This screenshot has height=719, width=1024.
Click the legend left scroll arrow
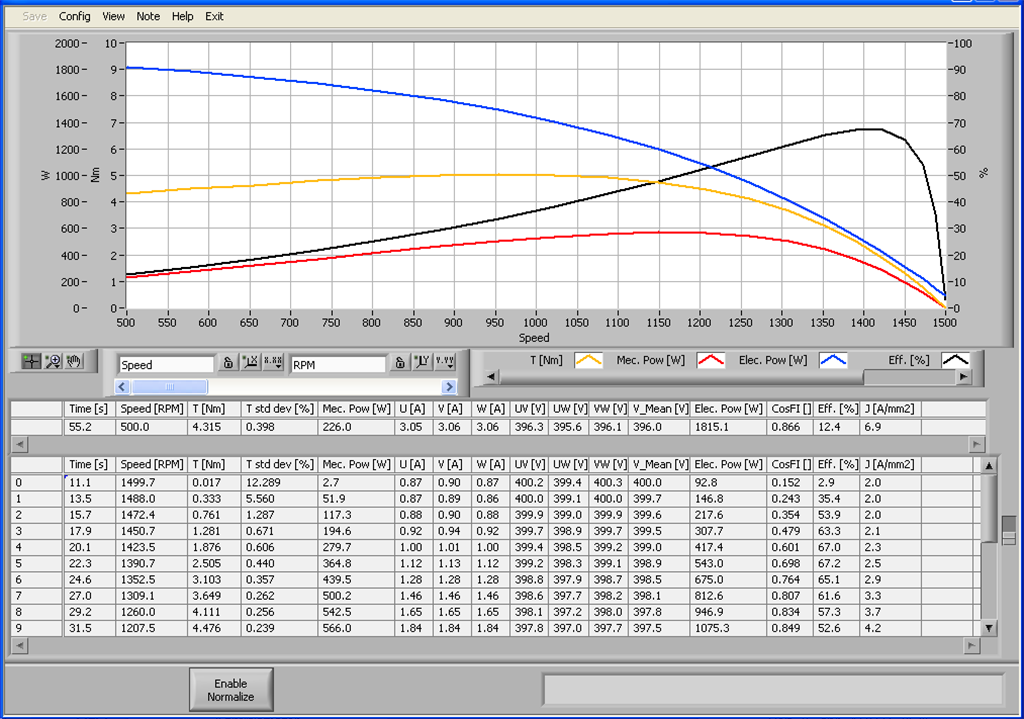point(491,375)
